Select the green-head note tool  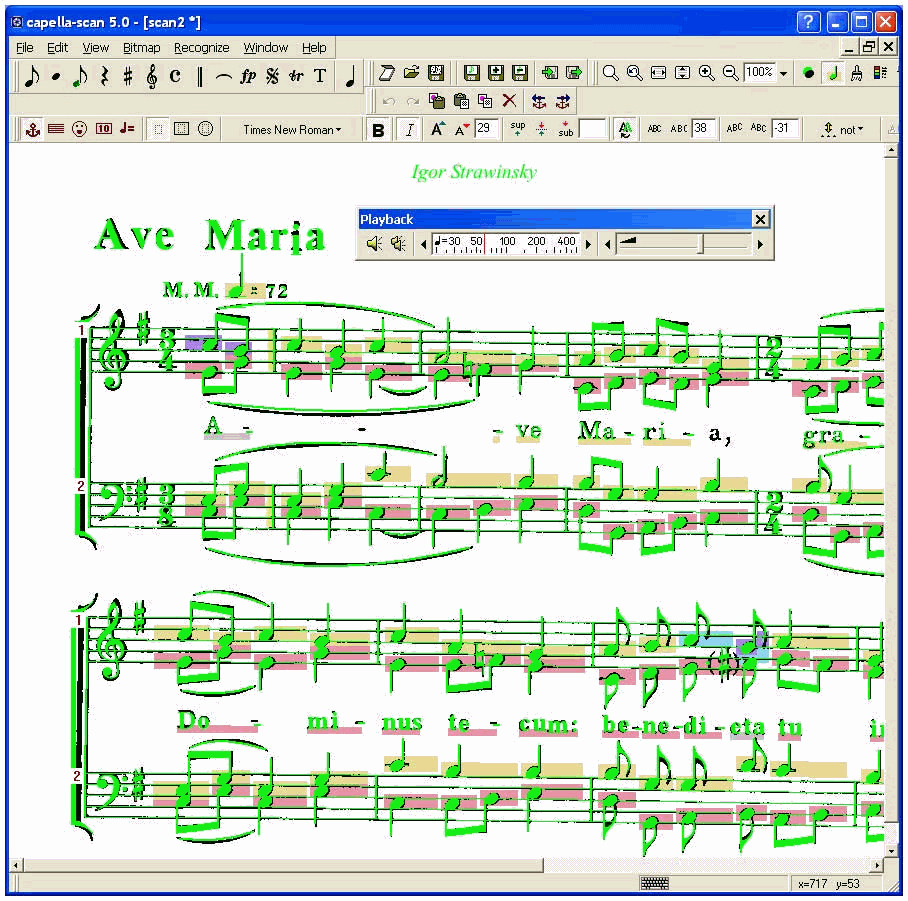tap(80, 76)
